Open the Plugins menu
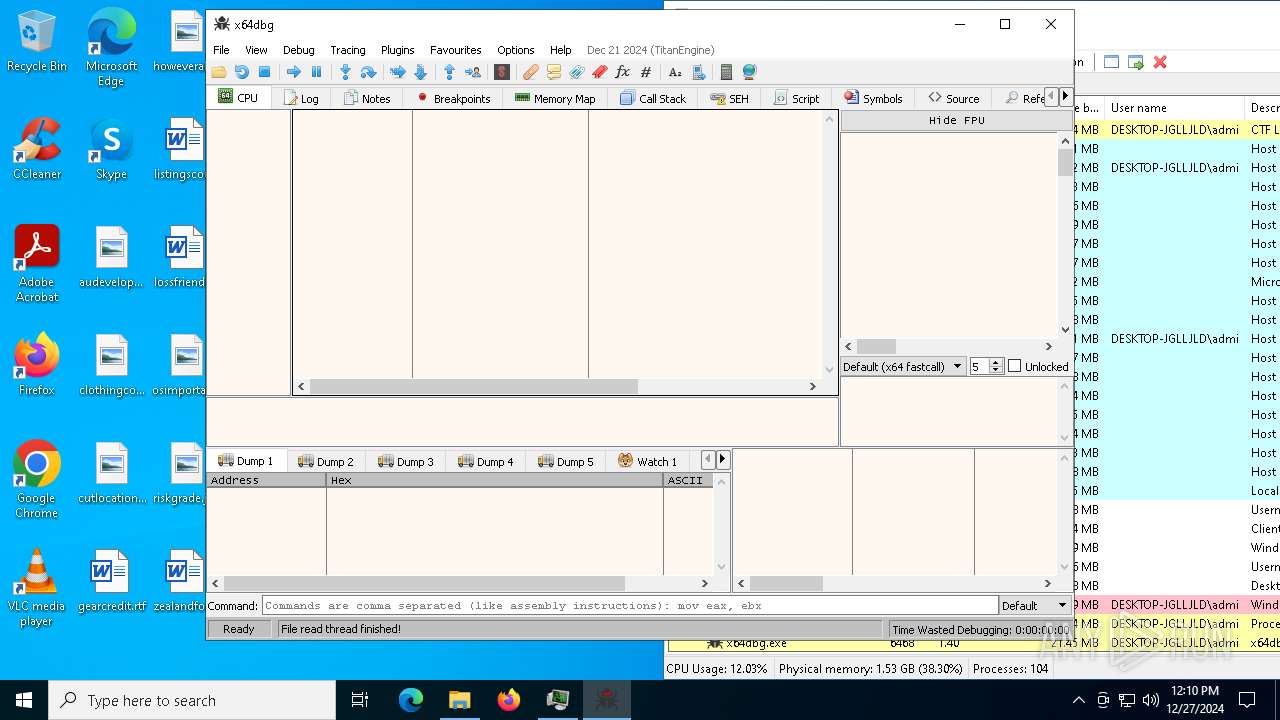Viewport: 1280px width, 720px height. click(397, 50)
